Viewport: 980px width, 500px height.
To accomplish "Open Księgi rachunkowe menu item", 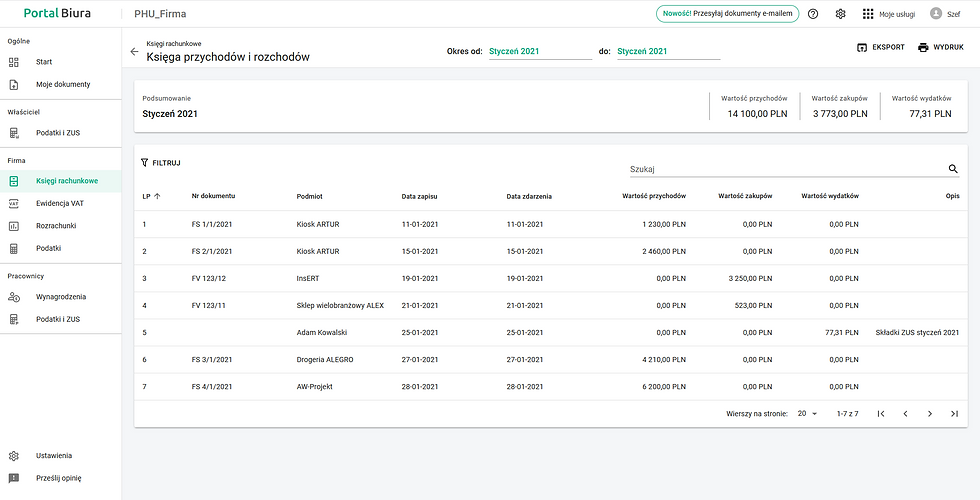I will (x=61, y=181).
